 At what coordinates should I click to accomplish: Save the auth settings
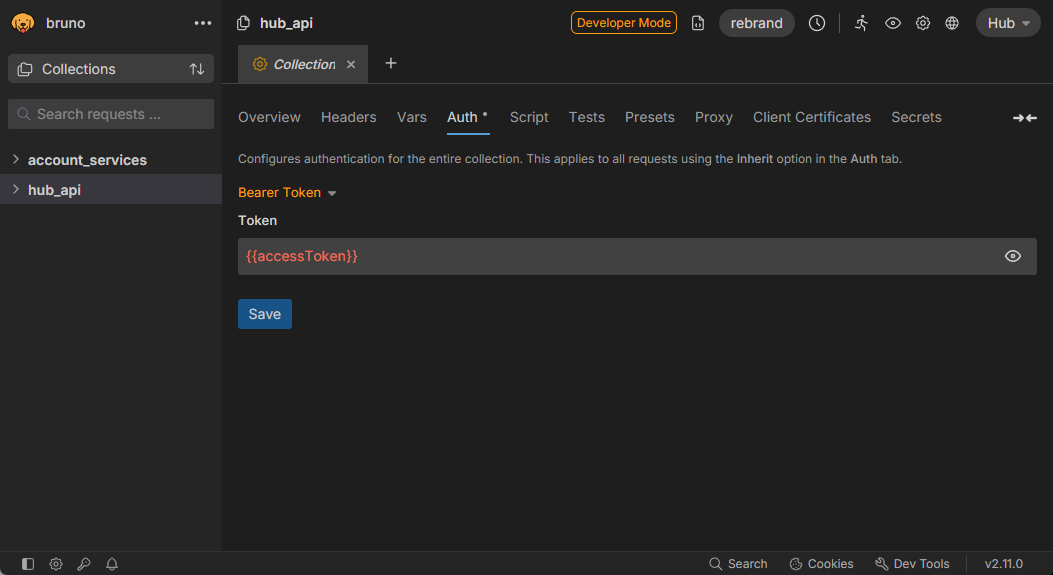265,314
